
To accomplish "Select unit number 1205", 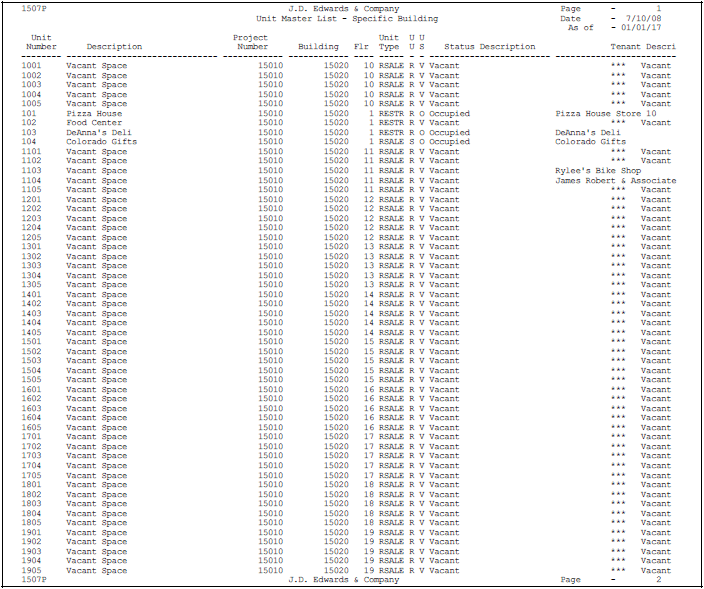I will point(31,237).
